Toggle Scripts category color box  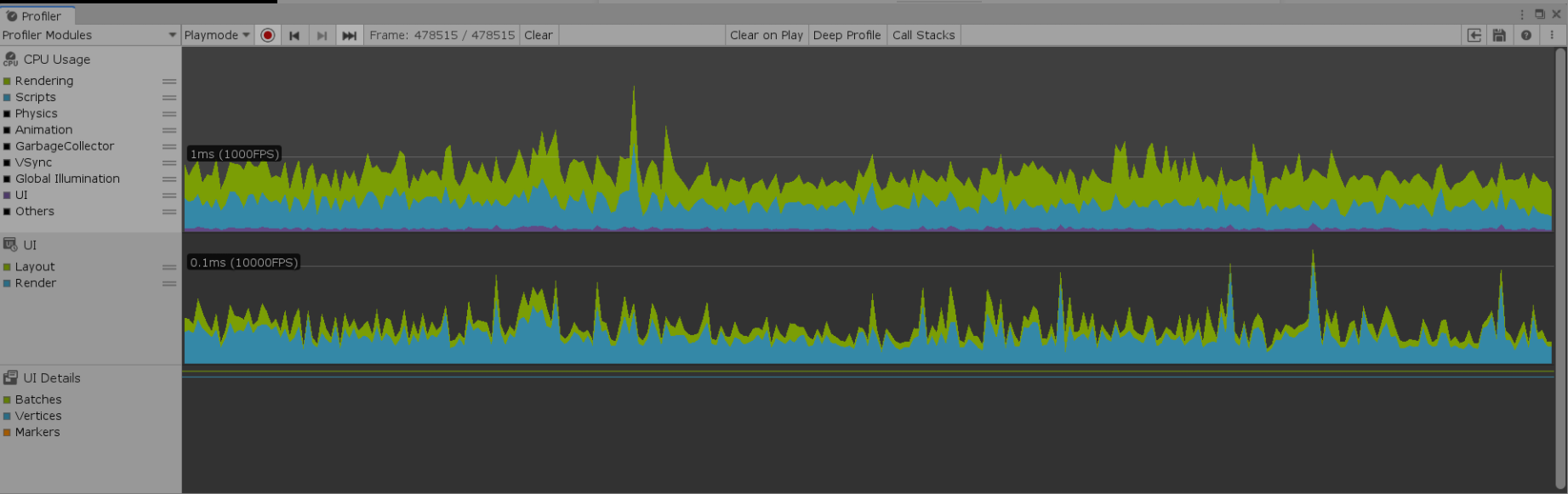[x=7, y=98]
